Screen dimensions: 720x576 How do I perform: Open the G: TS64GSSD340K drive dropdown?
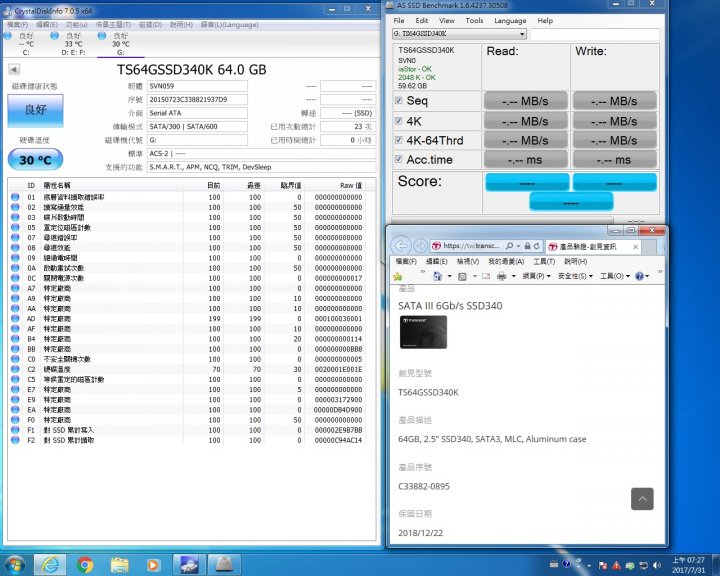coord(459,34)
